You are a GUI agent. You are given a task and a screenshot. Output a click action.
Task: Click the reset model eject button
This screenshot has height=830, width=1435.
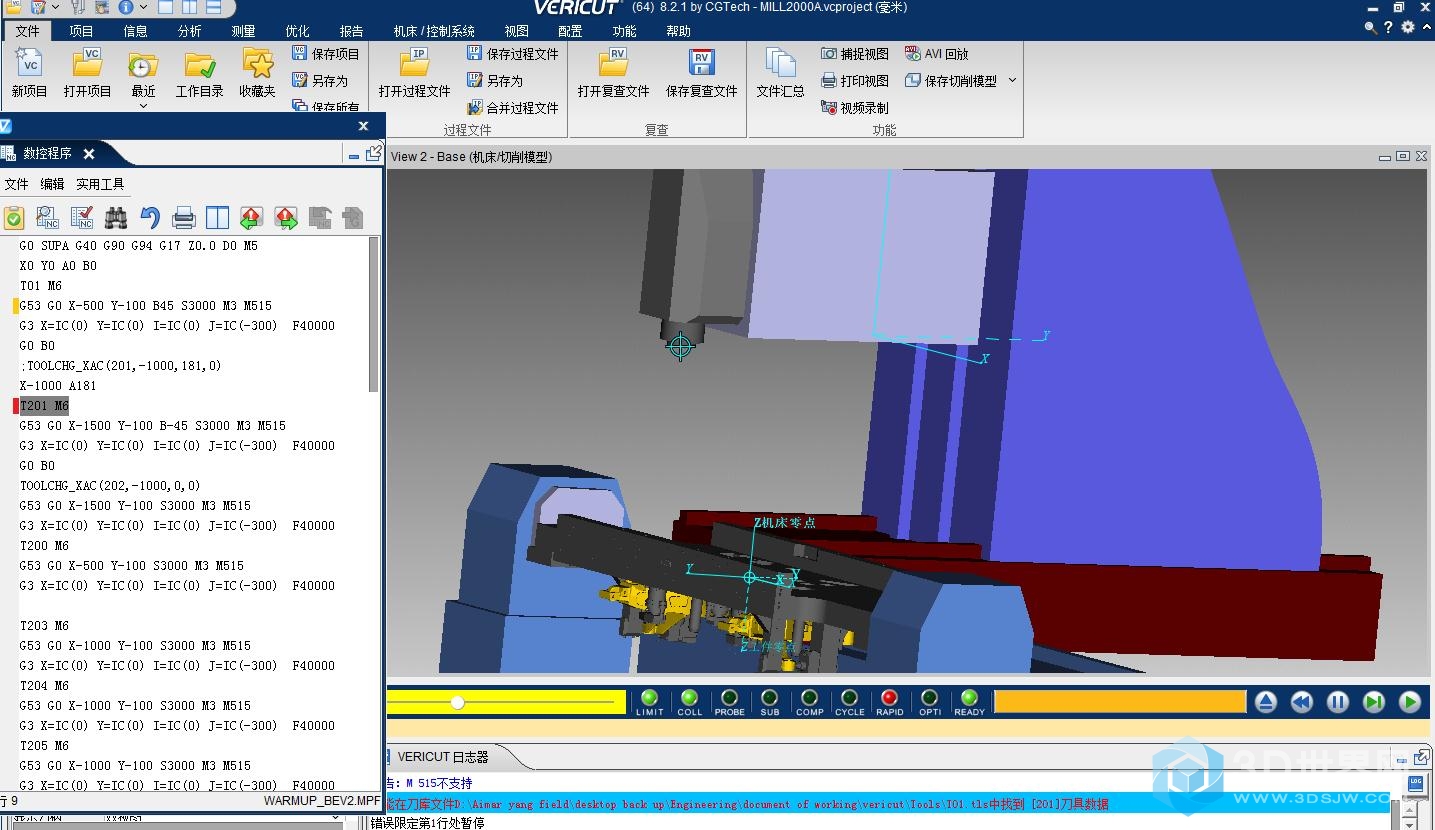[x=1265, y=702]
